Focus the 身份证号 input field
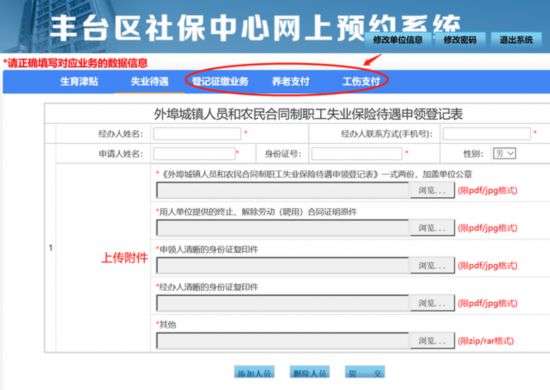 tap(357, 154)
